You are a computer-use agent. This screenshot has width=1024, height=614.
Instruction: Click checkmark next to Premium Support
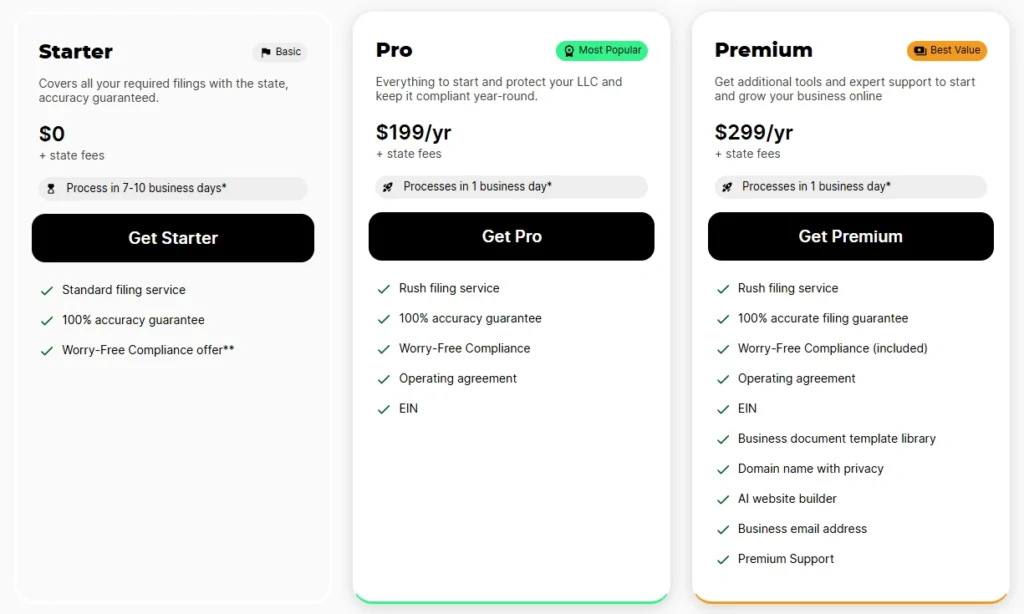723,560
